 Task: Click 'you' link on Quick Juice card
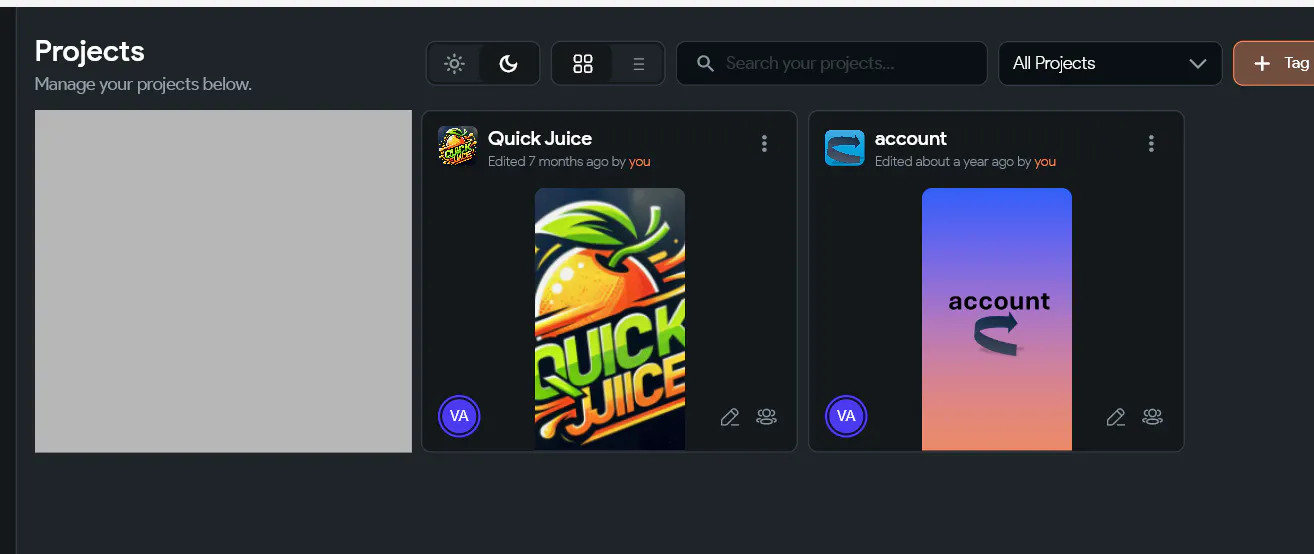(x=639, y=161)
